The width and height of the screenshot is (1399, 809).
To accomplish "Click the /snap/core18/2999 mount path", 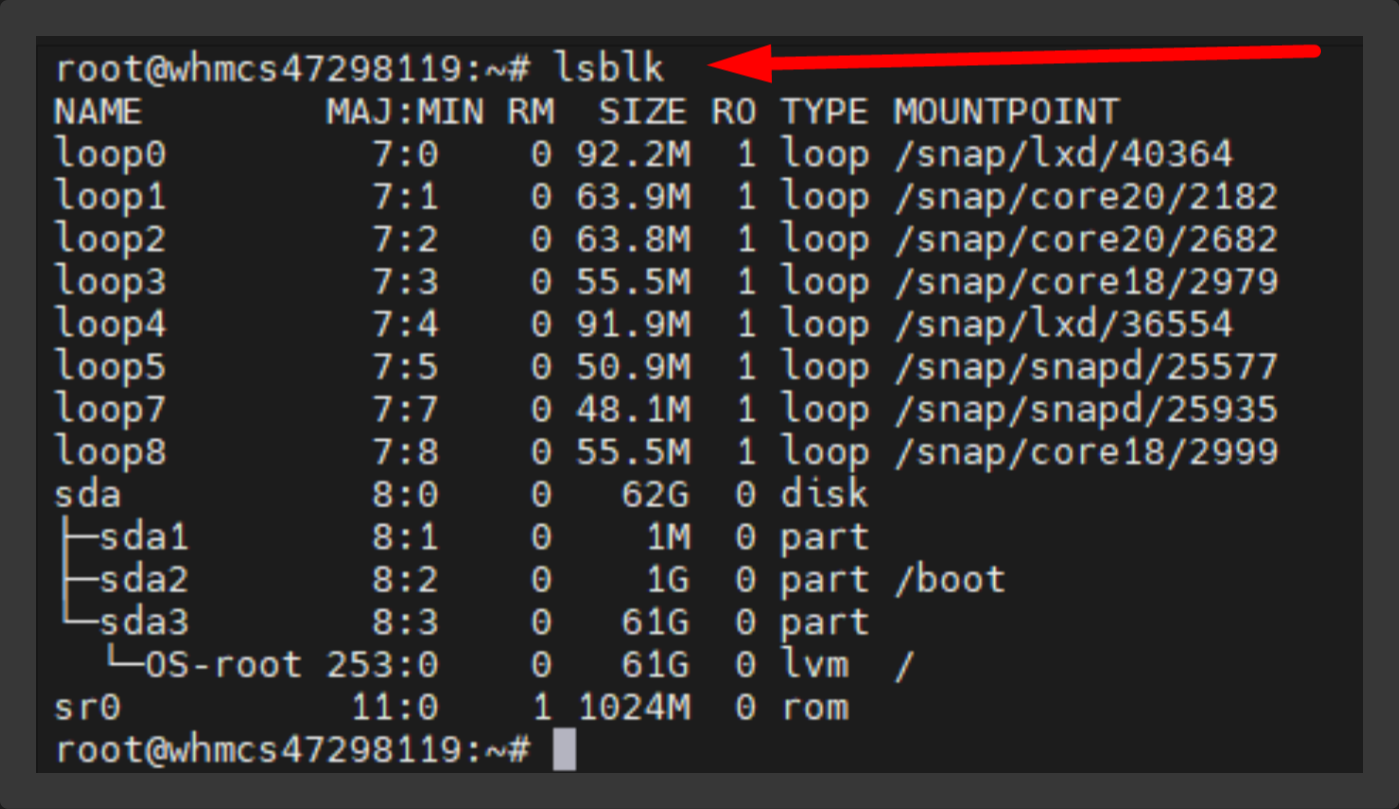I will 1086,452.
